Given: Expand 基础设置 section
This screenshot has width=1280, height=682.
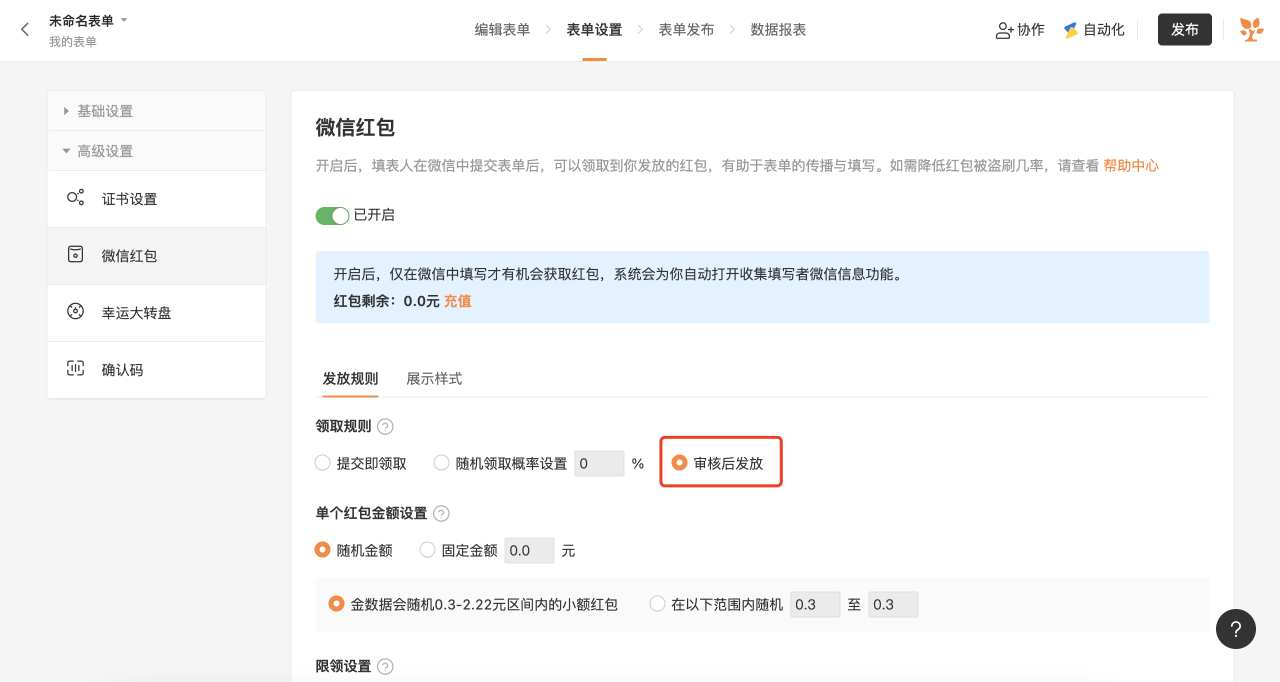Looking at the screenshot, I should [x=157, y=111].
